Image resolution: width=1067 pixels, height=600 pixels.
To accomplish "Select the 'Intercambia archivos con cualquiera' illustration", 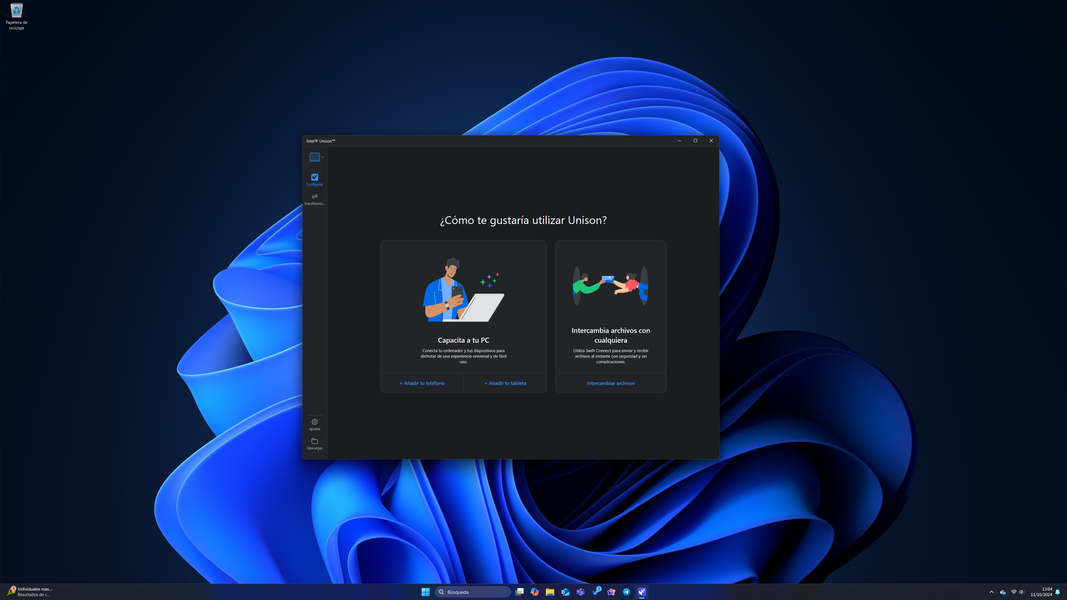I will tap(610, 286).
